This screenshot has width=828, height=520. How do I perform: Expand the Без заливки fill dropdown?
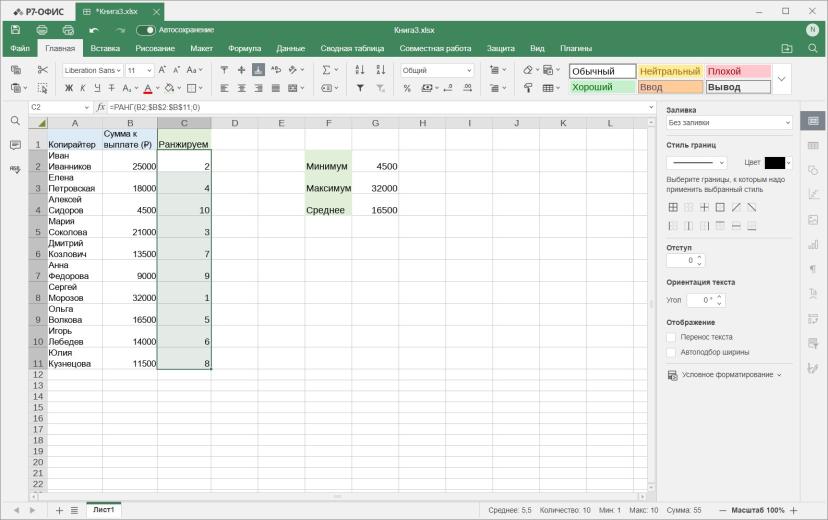pos(729,122)
